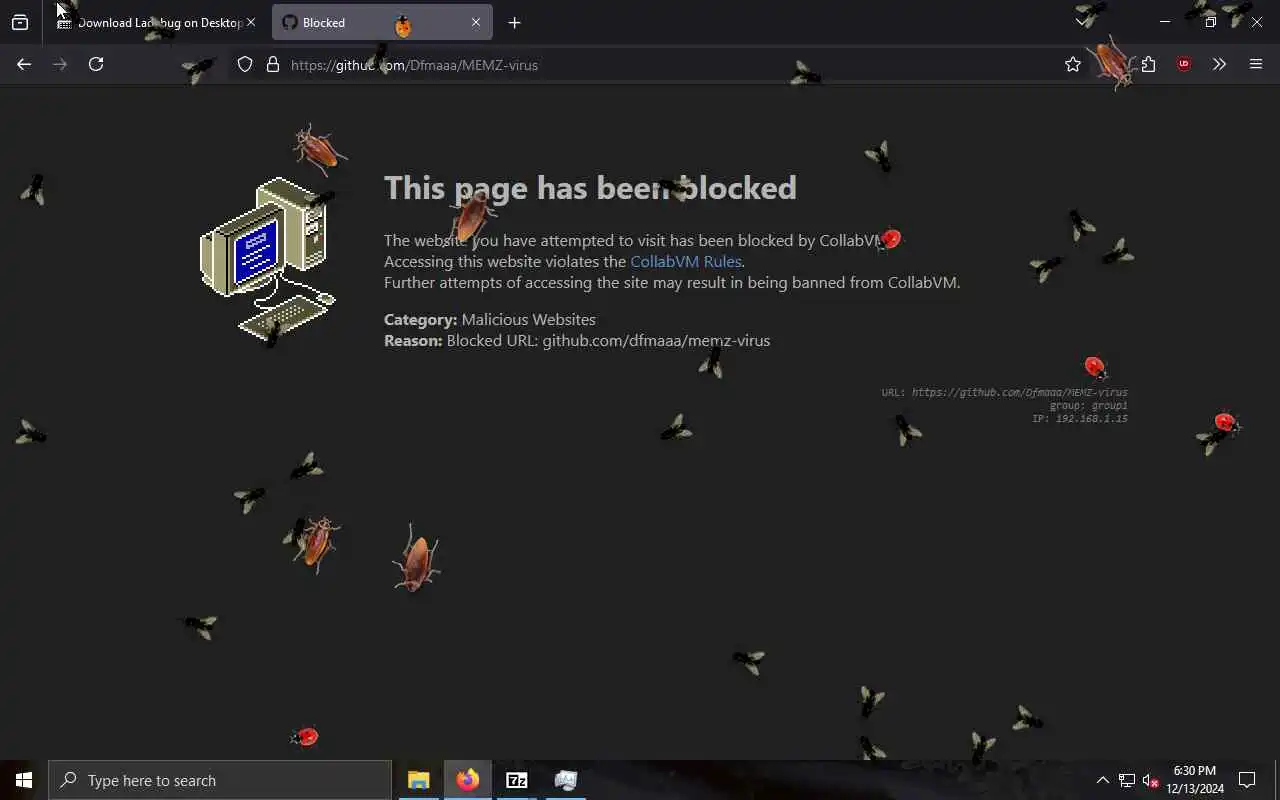Click the "Category: Malicious Websites" line
Image resolution: width=1280 pixels, height=800 pixels.
tap(490, 319)
